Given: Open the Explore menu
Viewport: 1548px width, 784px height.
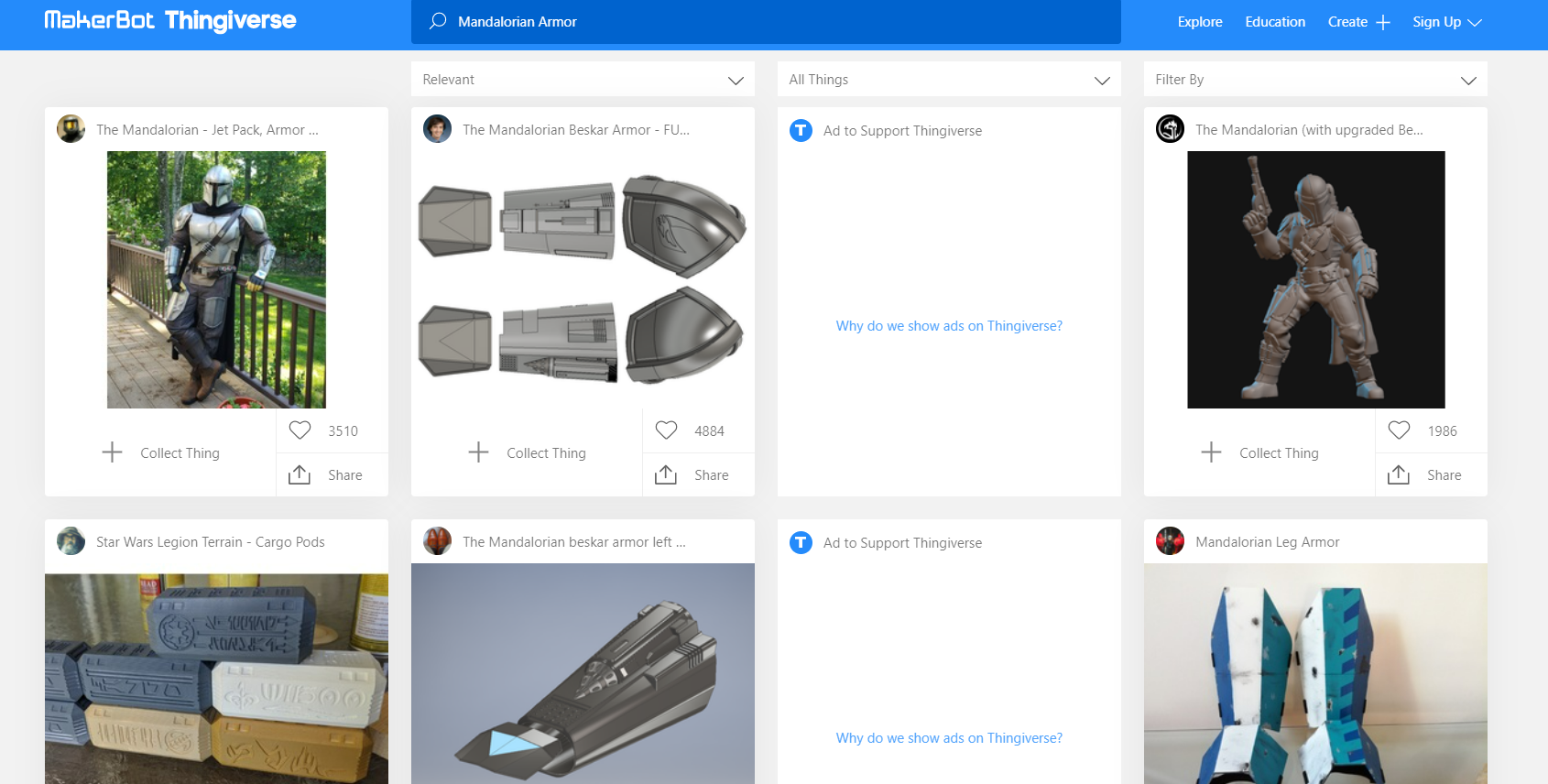Looking at the screenshot, I should [x=1200, y=22].
